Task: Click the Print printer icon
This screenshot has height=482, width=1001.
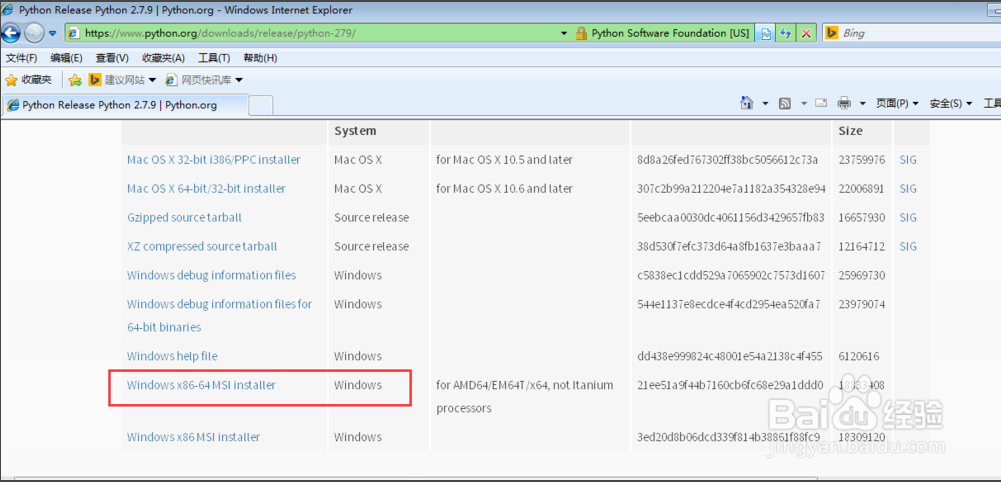Action: click(845, 103)
